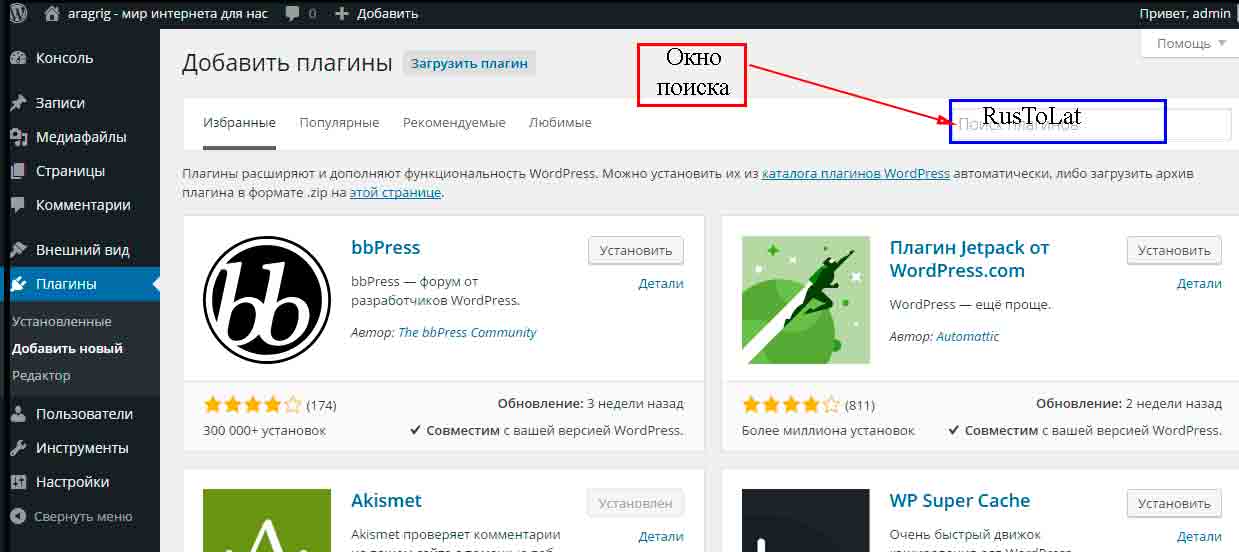
Task: Open the Привет, admin account menu
Action: [x=1185, y=14]
